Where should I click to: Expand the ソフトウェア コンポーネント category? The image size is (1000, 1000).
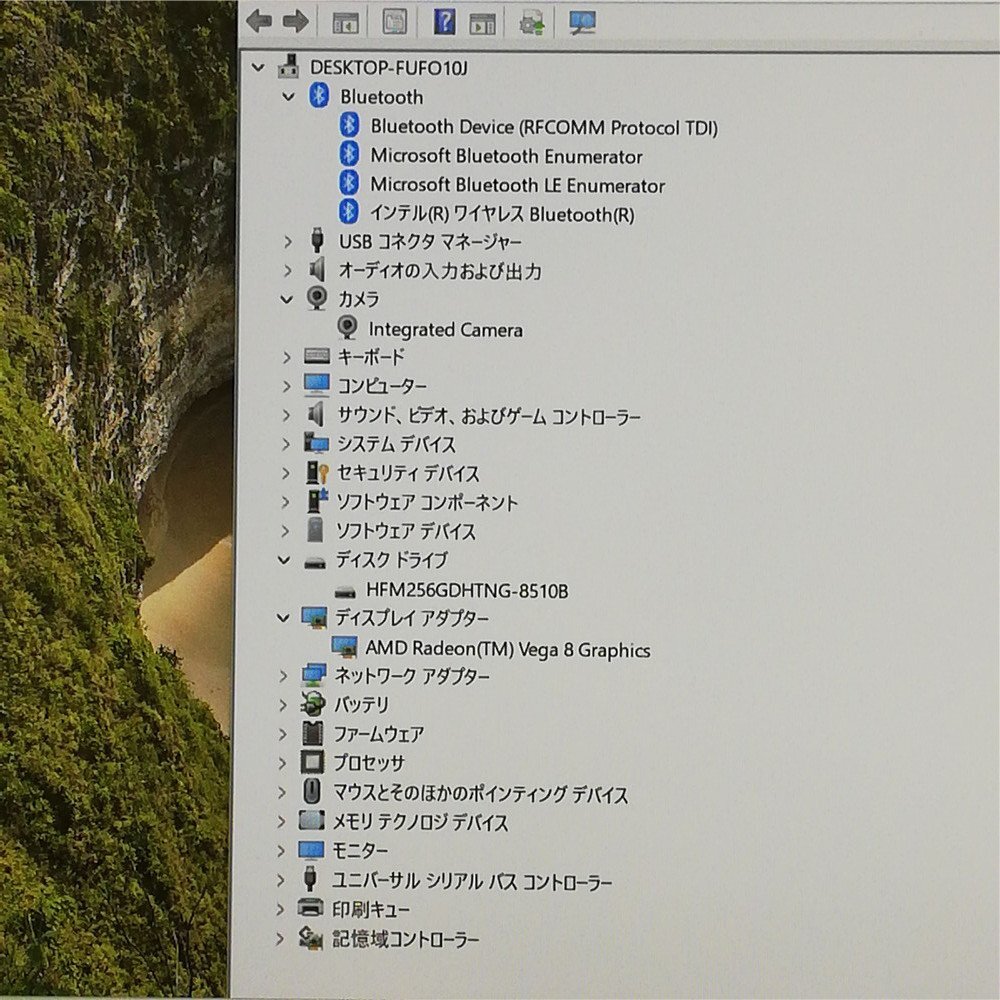coord(285,502)
